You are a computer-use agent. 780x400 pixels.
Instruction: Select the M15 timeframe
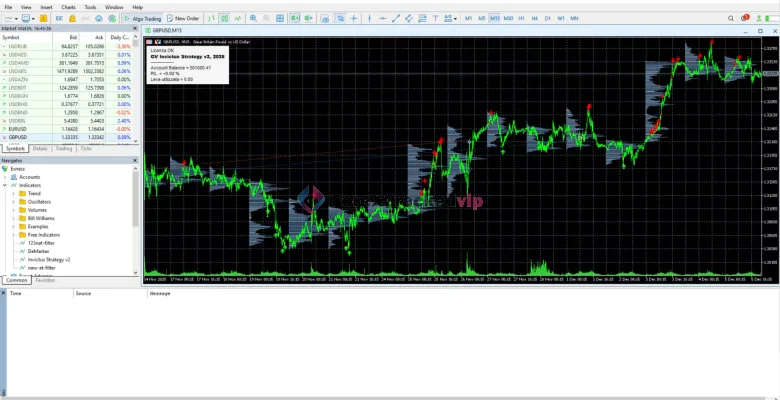click(x=494, y=18)
